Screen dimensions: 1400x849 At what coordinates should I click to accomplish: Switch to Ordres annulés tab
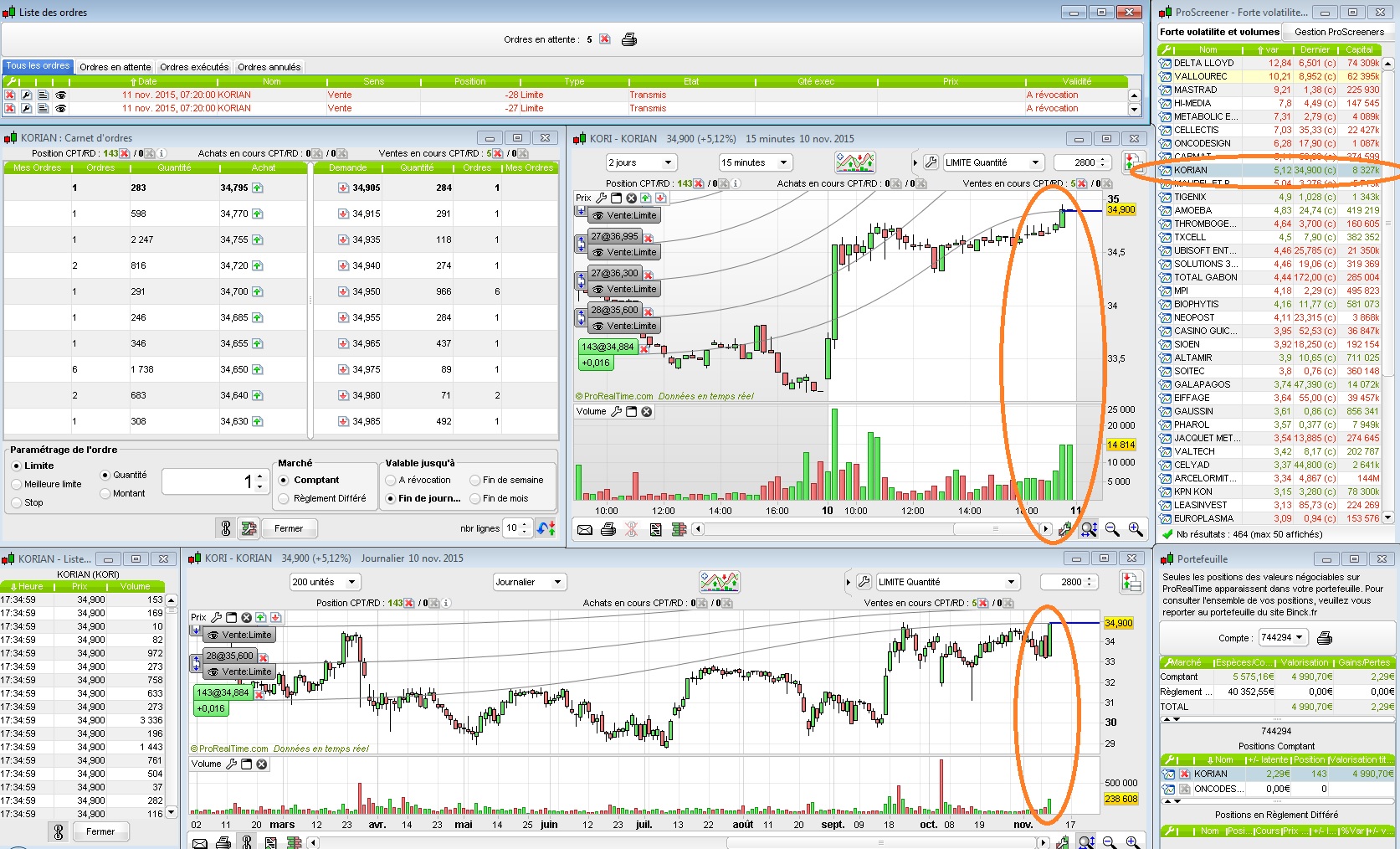pyautogui.click(x=269, y=67)
